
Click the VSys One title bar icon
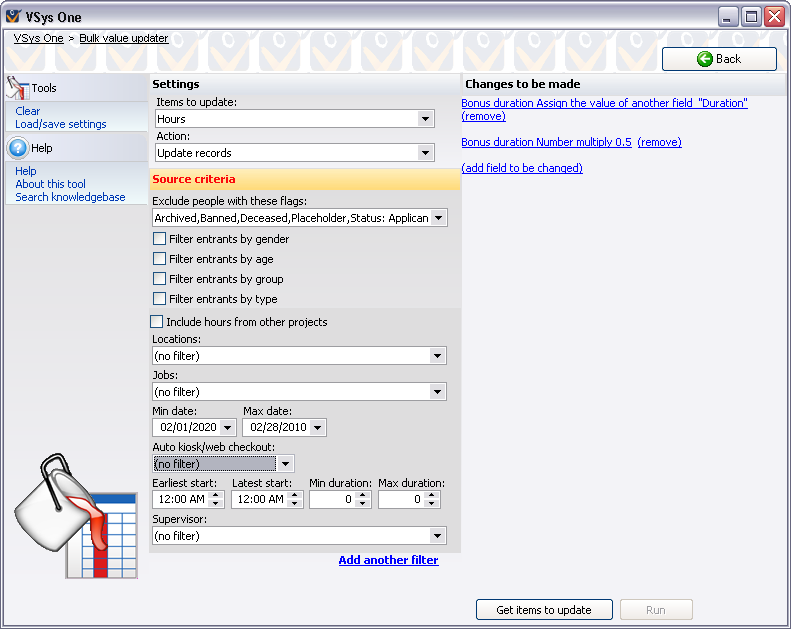[x=13, y=17]
